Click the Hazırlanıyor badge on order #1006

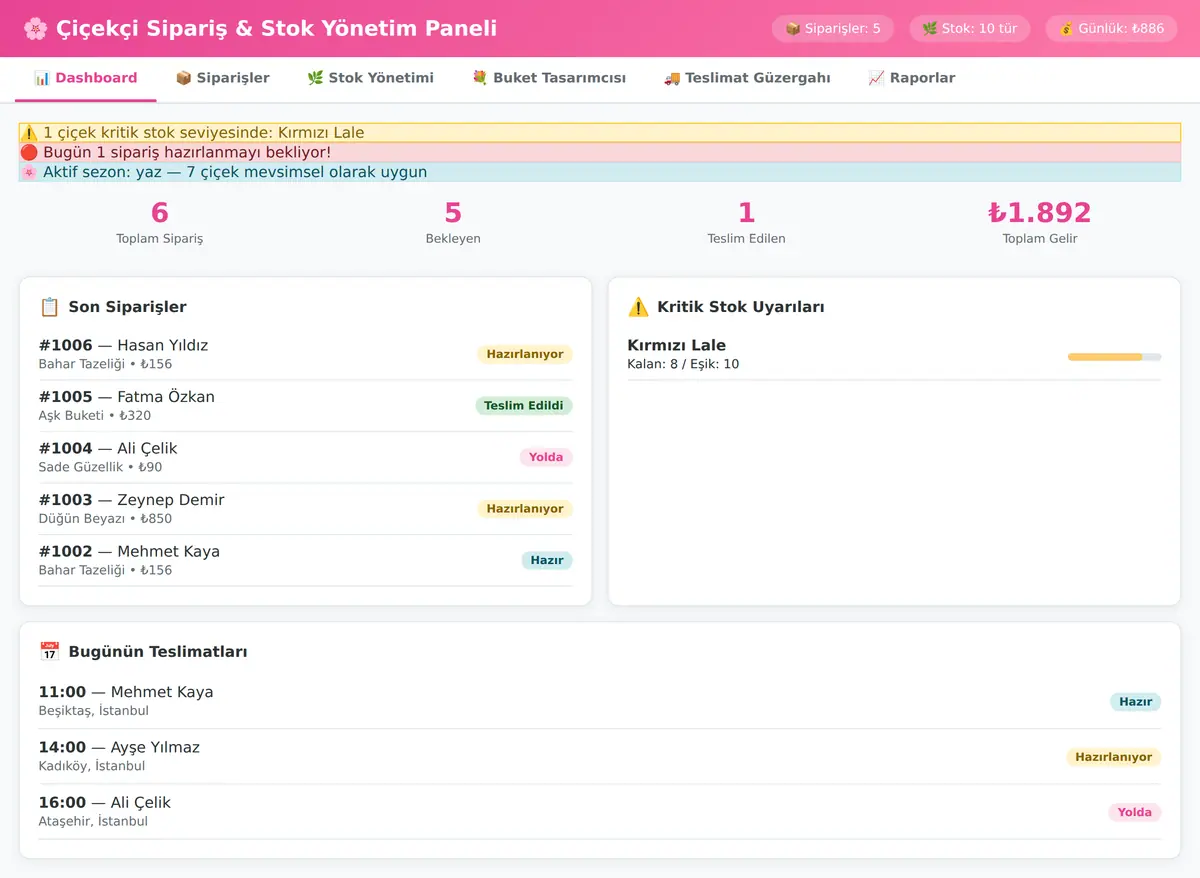525,354
